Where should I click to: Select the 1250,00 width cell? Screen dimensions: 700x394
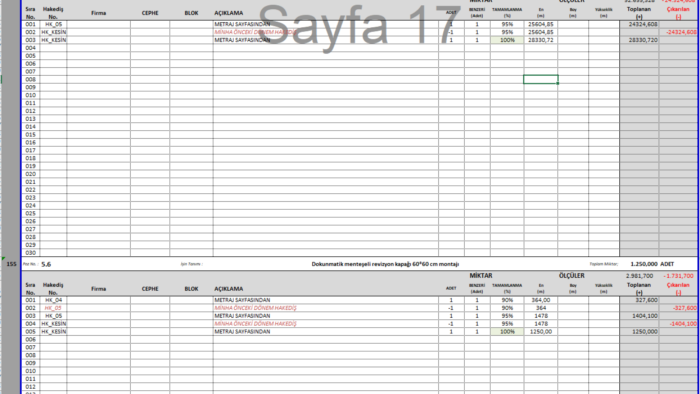click(541, 332)
